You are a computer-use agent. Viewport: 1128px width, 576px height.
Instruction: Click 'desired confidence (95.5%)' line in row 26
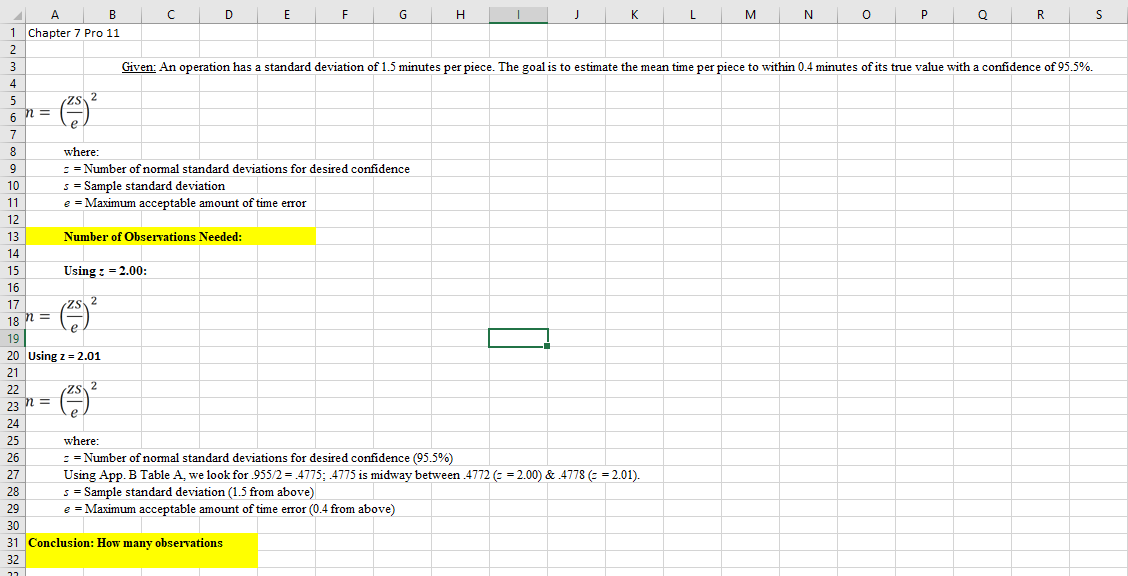[258, 458]
